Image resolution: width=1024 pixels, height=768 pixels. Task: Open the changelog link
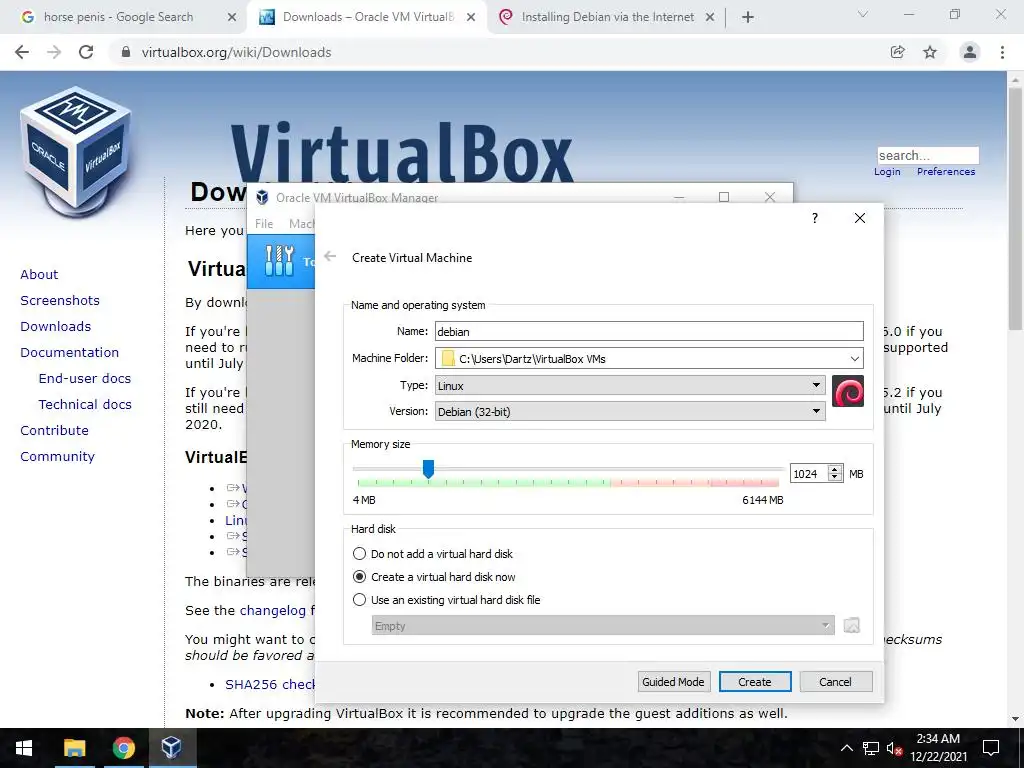pyautogui.click(x=272, y=611)
